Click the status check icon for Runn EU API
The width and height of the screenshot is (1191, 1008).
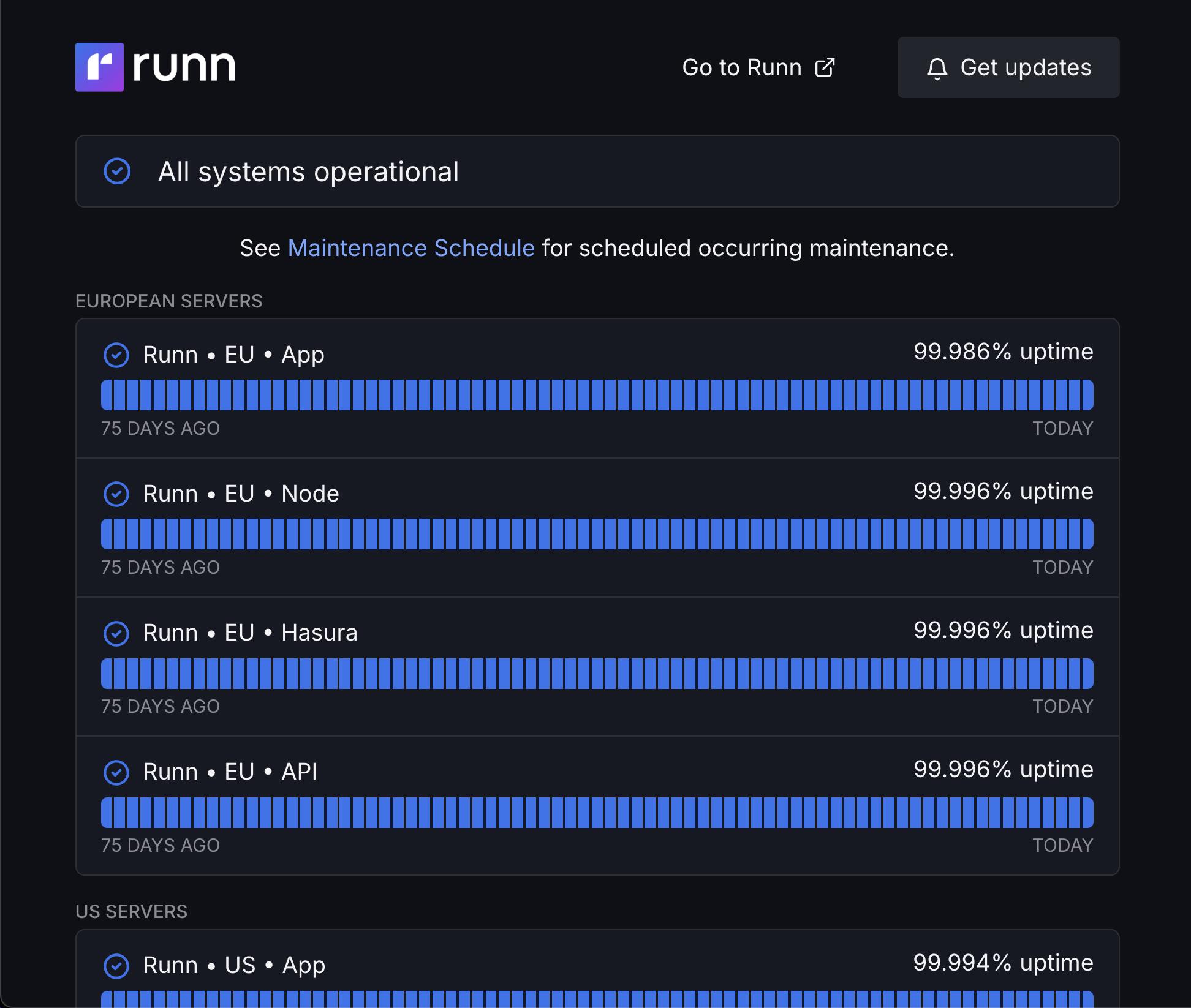(116, 772)
